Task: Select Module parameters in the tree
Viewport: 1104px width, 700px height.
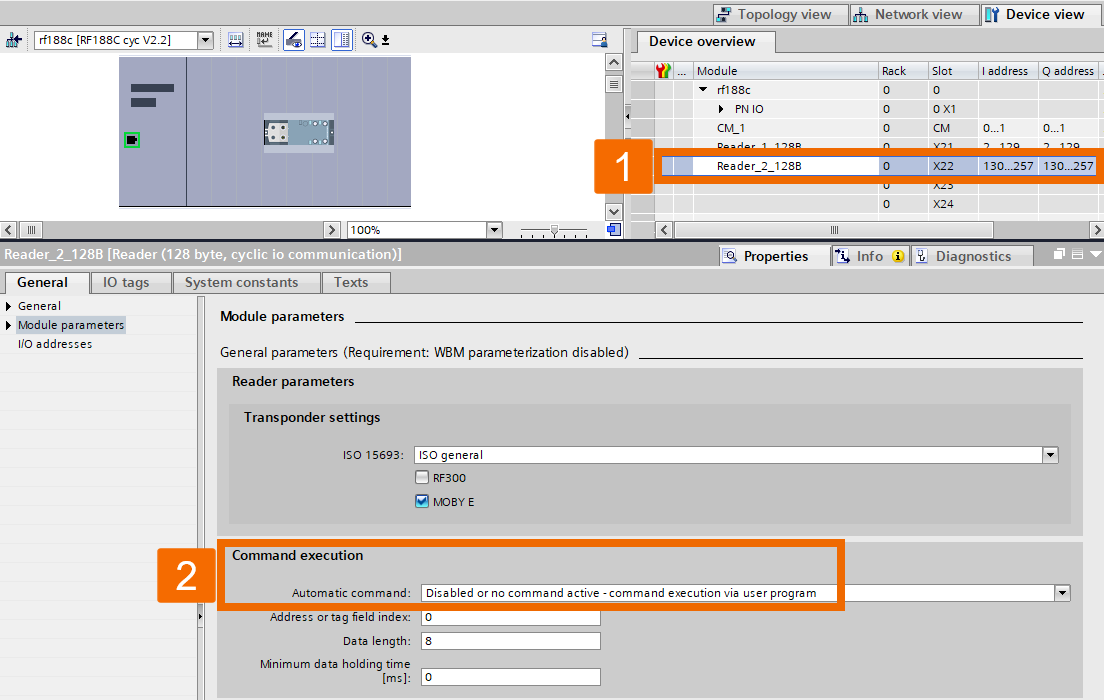Action: [71, 325]
